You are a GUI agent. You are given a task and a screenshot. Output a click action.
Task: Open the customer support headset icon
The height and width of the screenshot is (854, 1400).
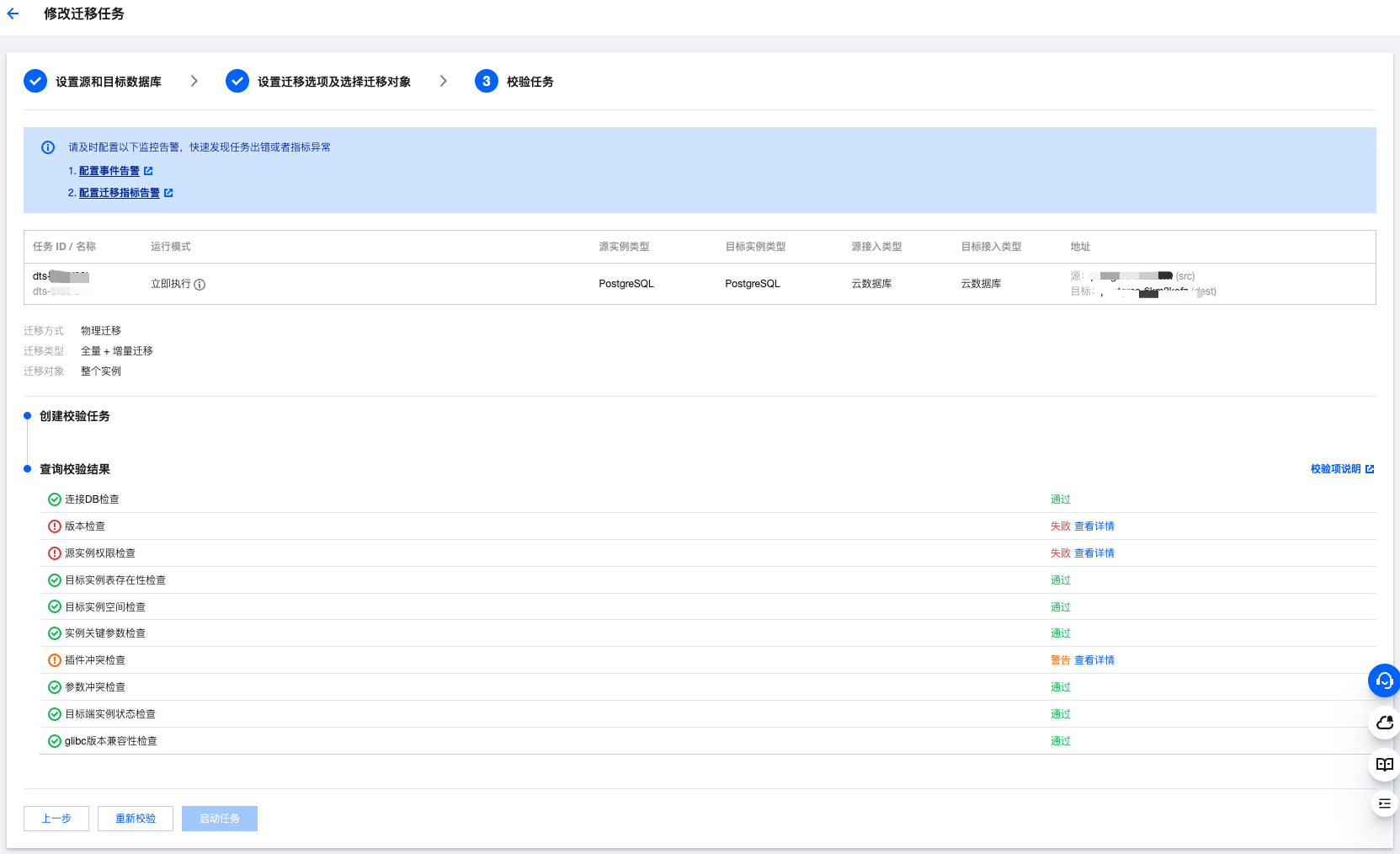1384,681
